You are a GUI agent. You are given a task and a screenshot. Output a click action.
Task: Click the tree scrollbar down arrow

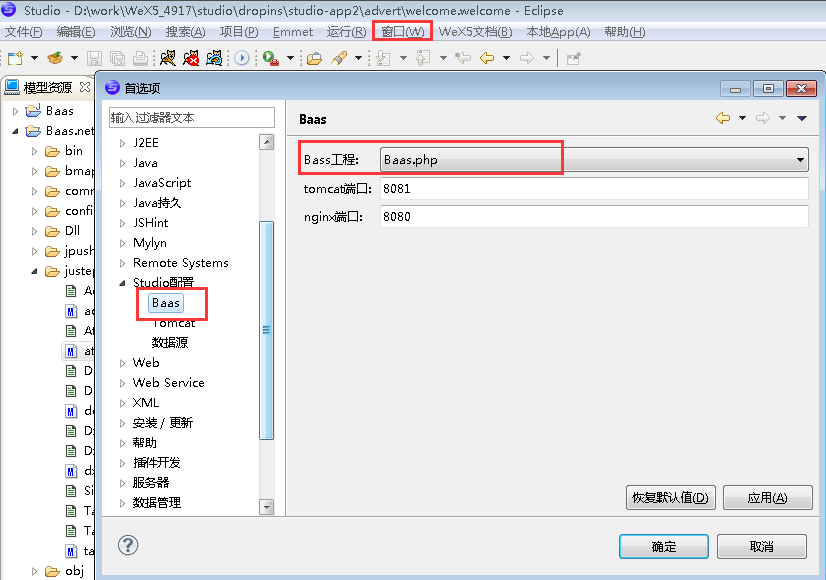[267, 507]
